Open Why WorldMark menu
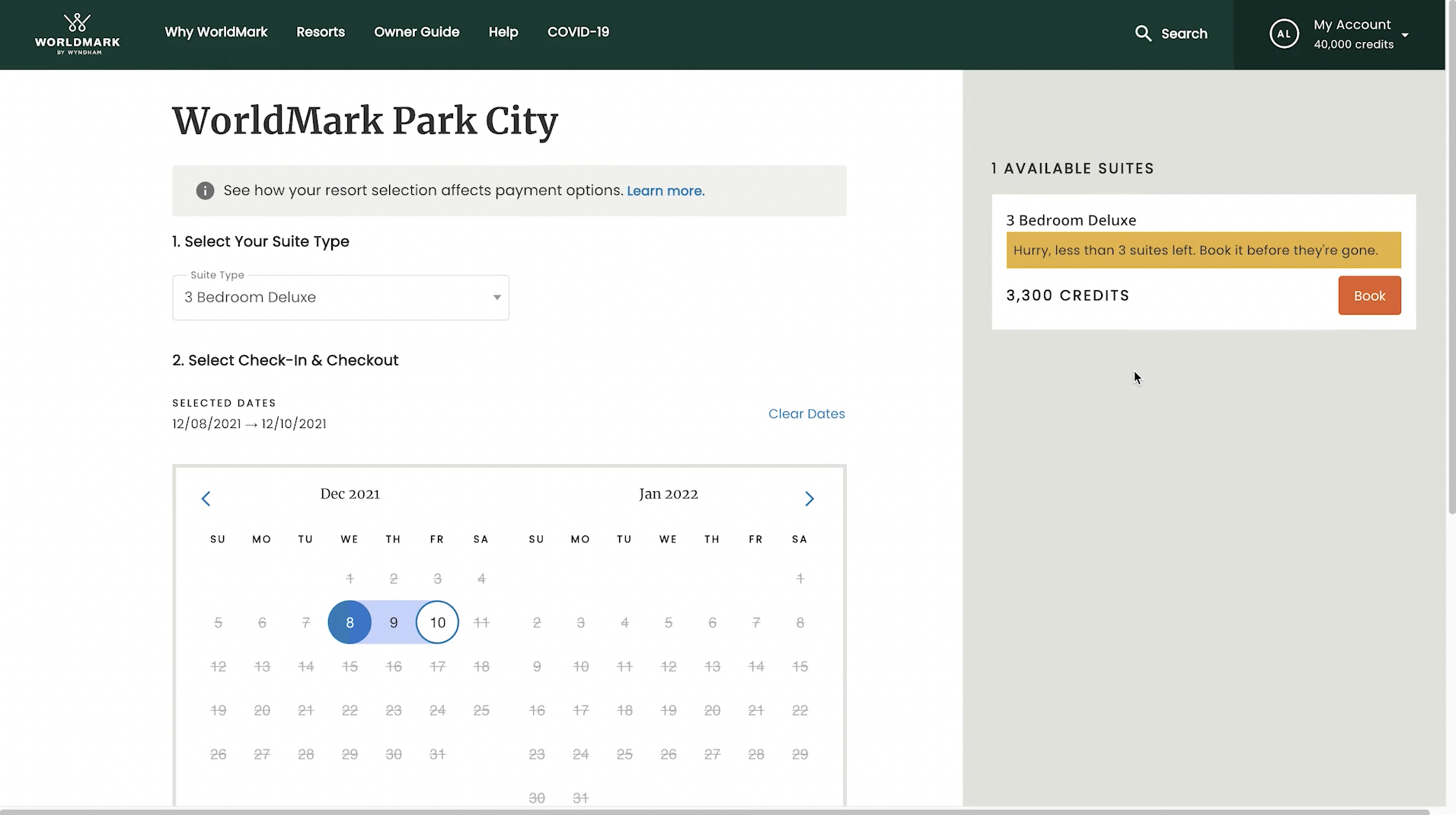The image size is (1456, 815). (216, 32)
